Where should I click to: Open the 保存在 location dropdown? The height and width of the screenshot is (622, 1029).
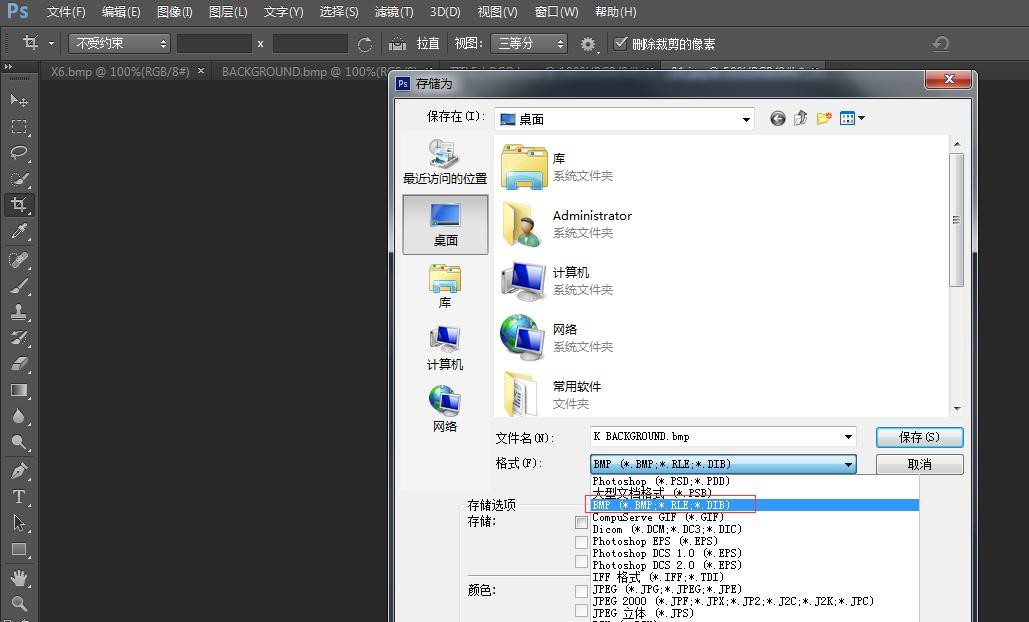click(746, 118)
